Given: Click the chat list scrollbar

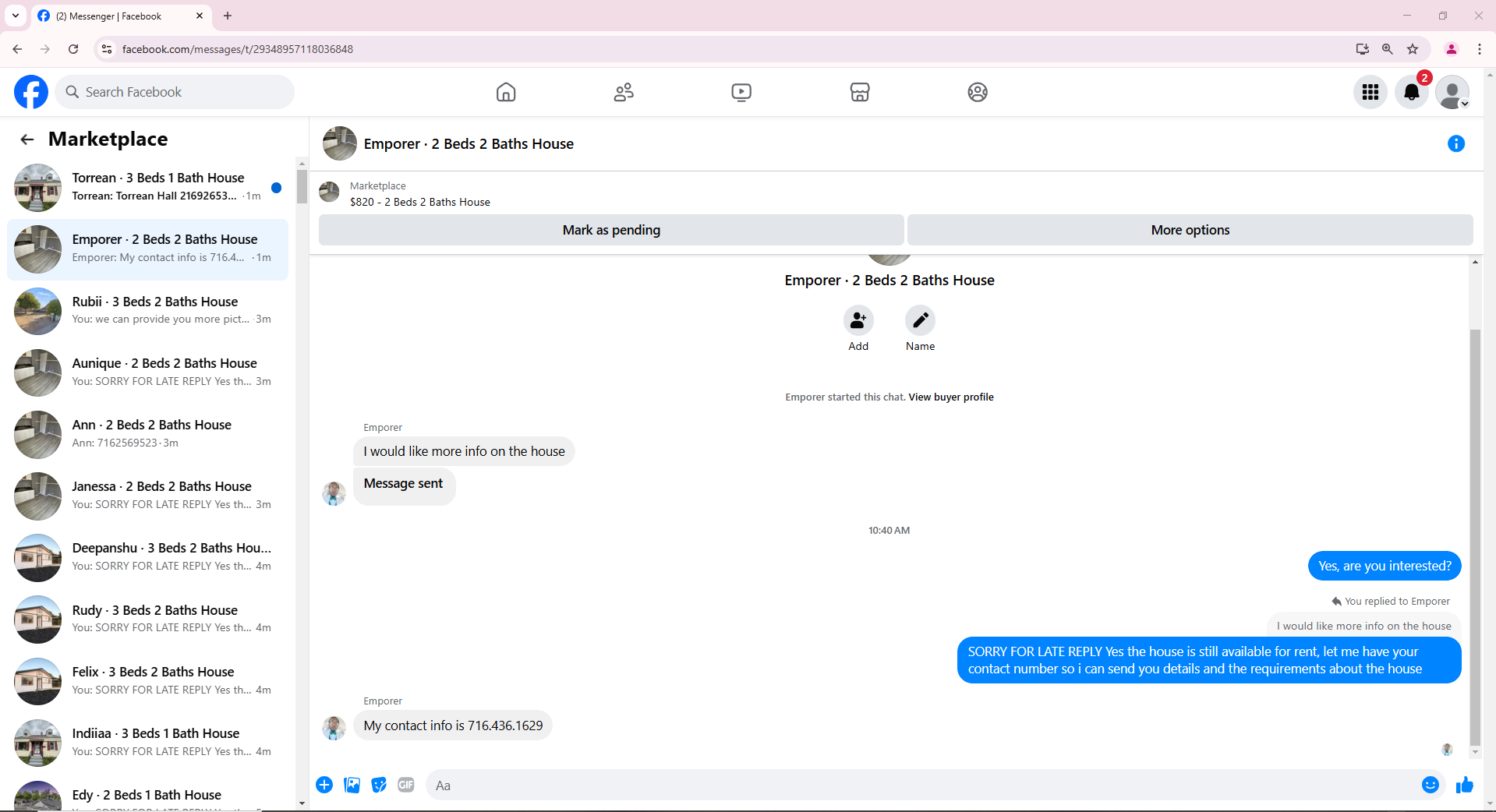Looking at the screenshot, I should pos(302,187).
